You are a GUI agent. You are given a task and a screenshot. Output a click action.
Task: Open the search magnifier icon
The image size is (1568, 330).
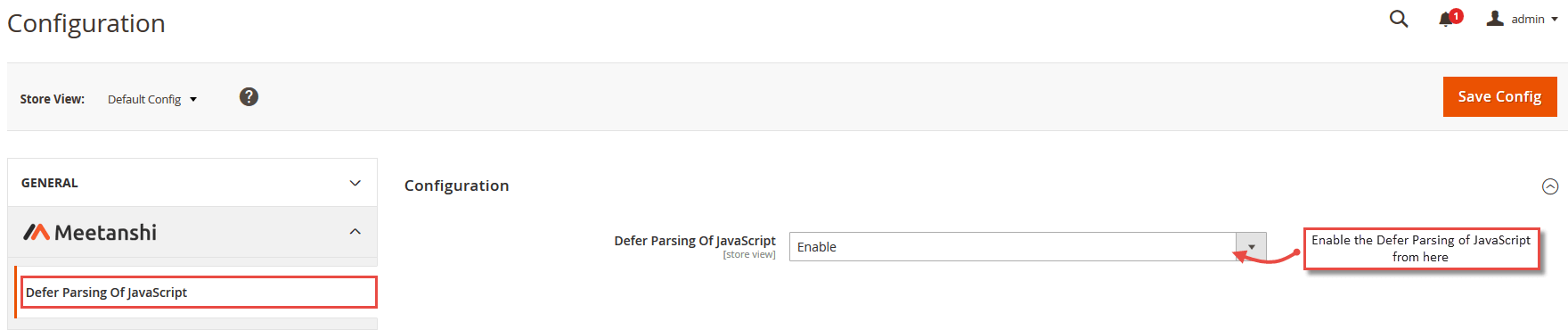pos(1399,19)
